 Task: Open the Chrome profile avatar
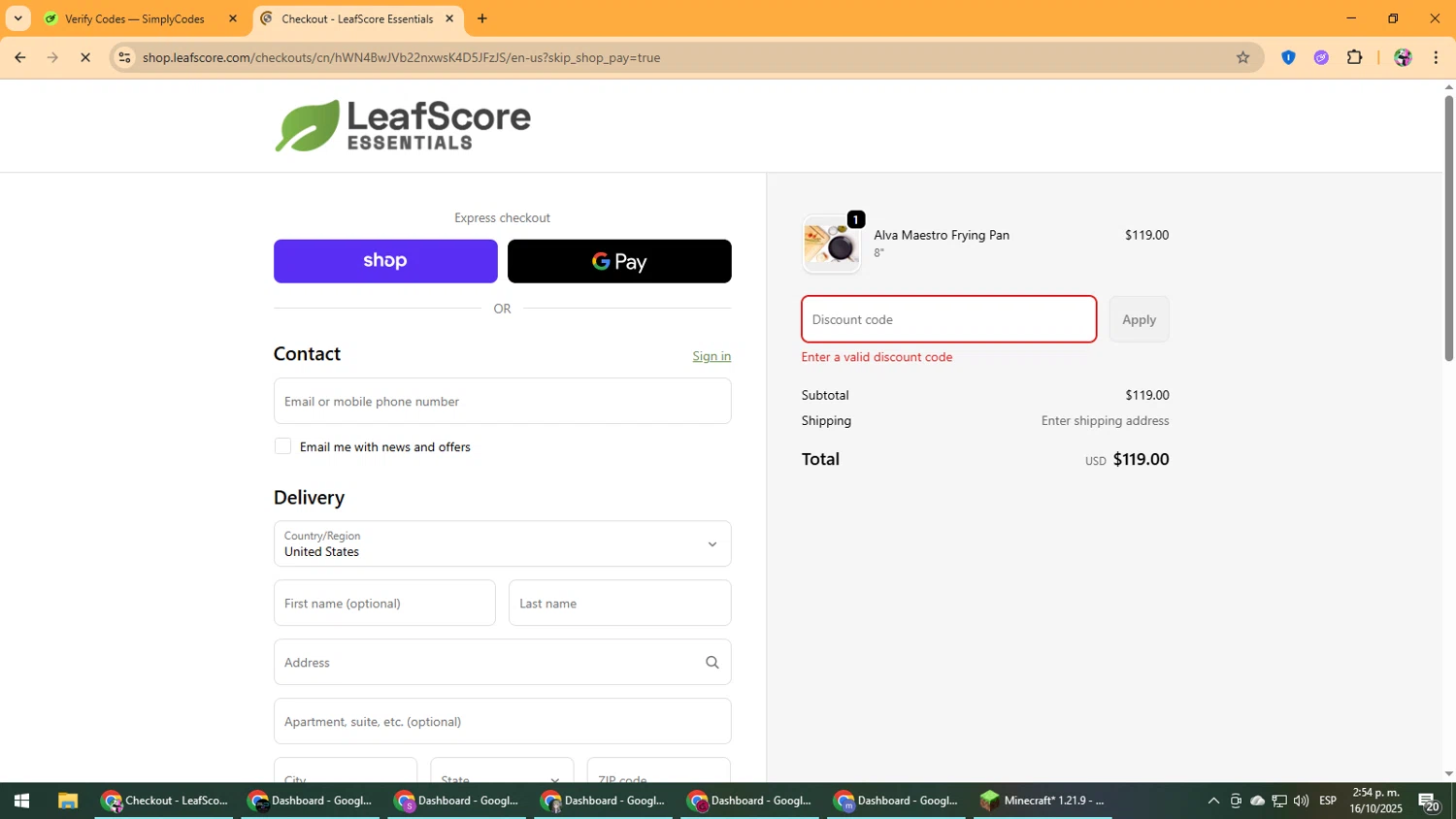pos(1403,57)
